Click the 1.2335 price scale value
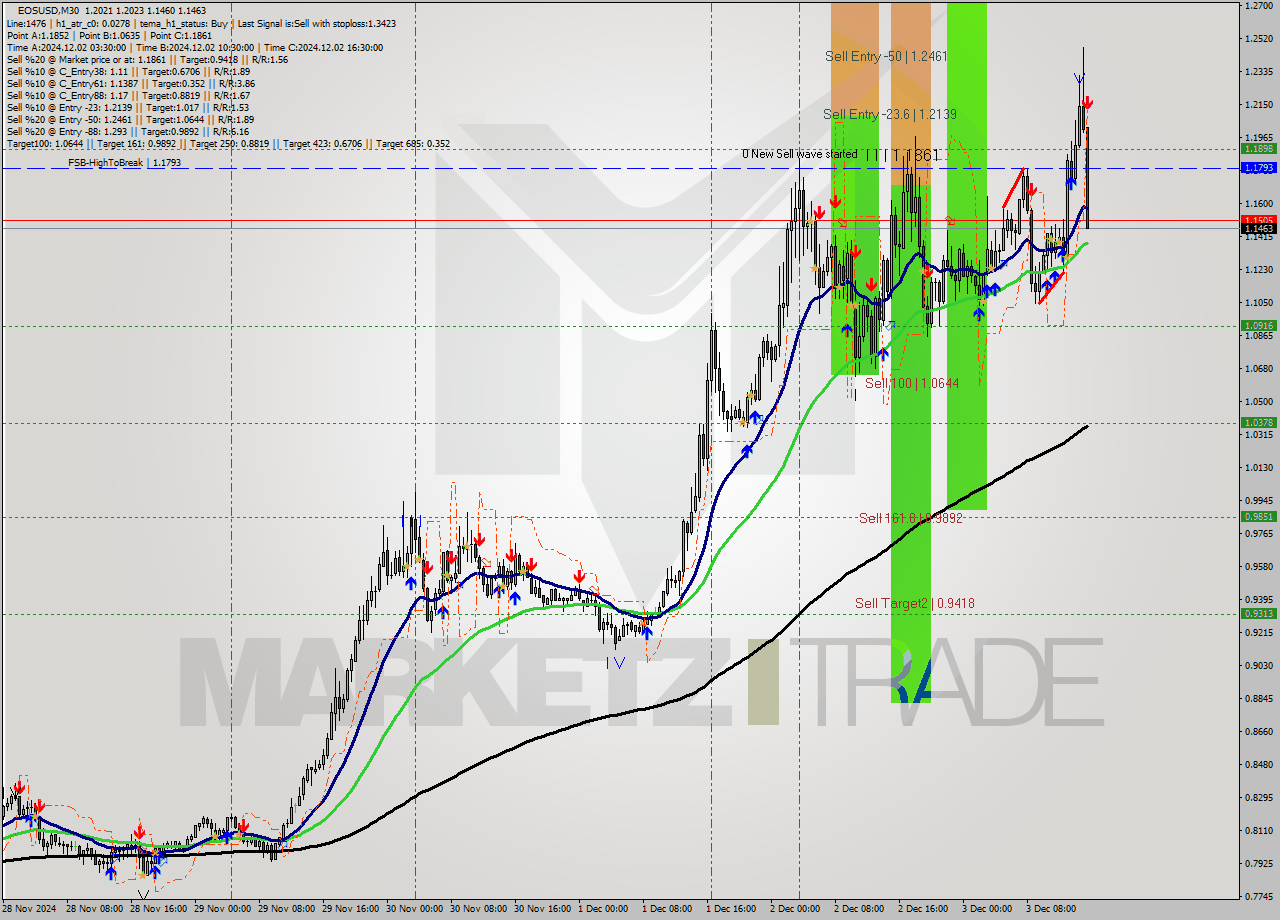Screen dimensions: 1280x920 pos(1259,72)
